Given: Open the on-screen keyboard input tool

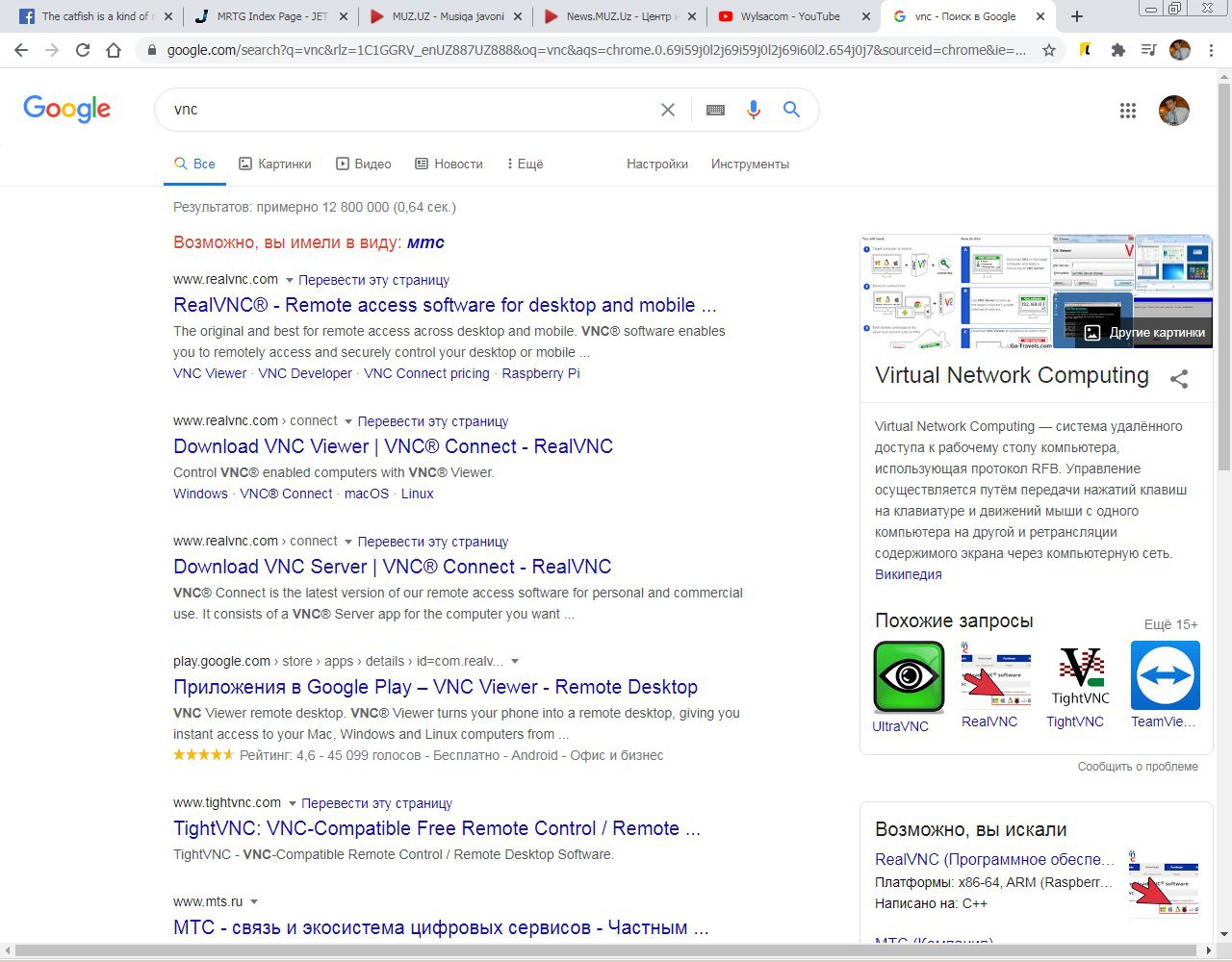Looking at the screenshot, I should point(715,110).
